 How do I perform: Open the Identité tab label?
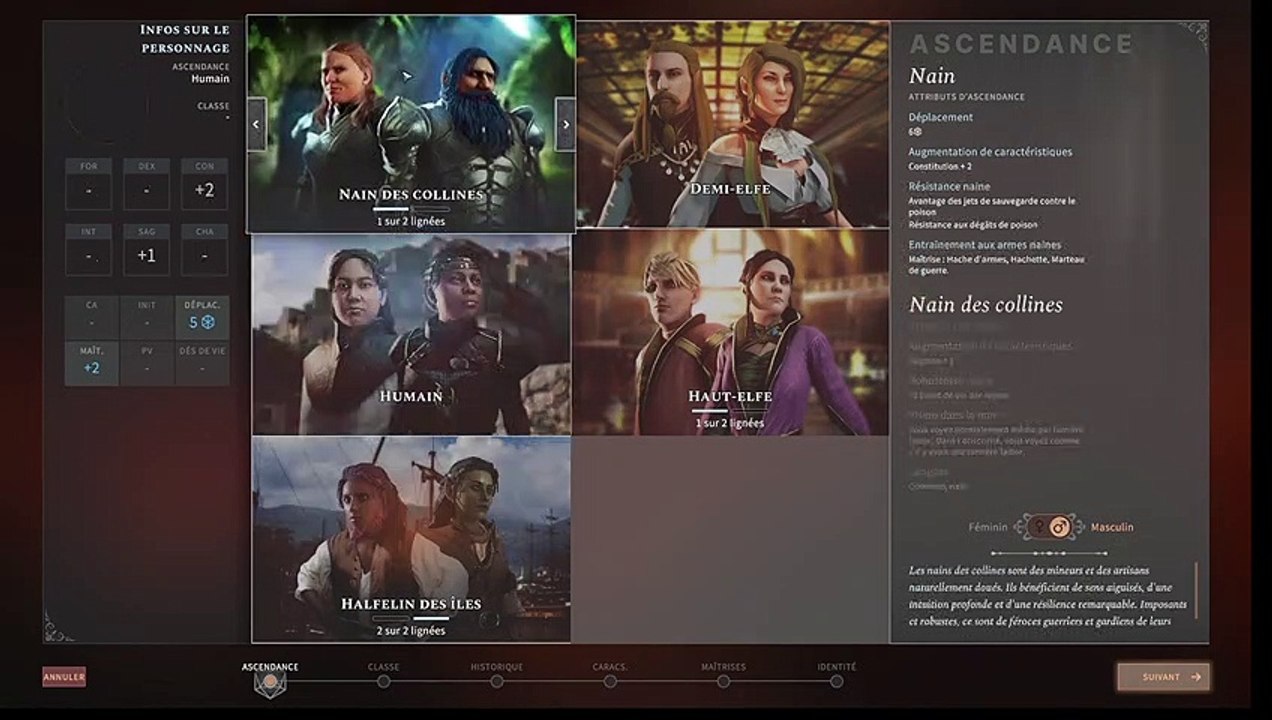[x=836, y=667]
